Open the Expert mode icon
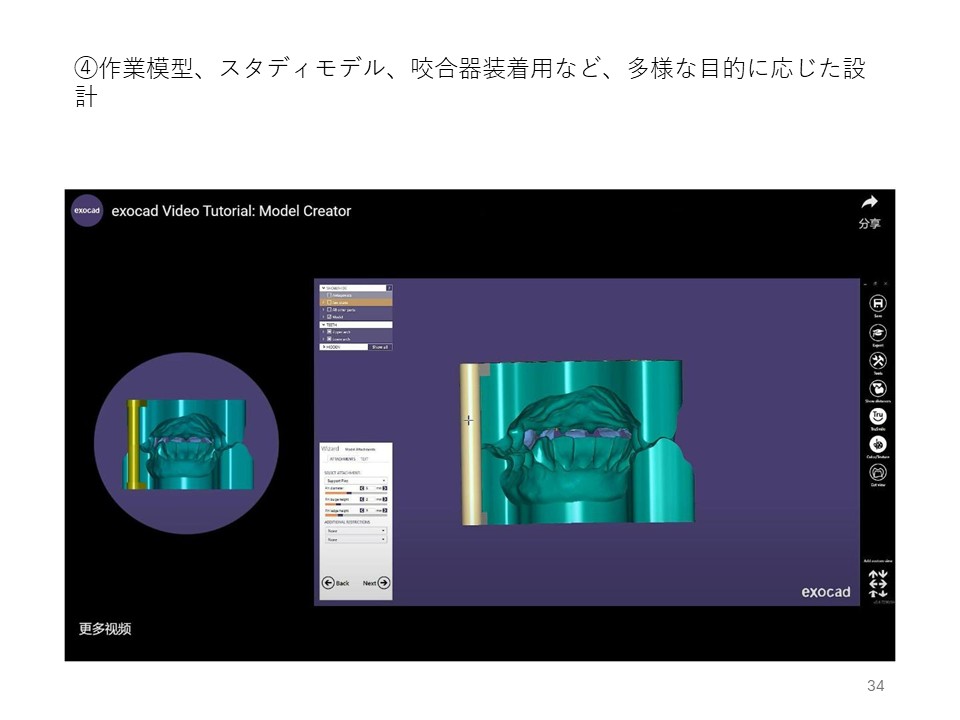 pyautogui.click(x=878, y=332)
